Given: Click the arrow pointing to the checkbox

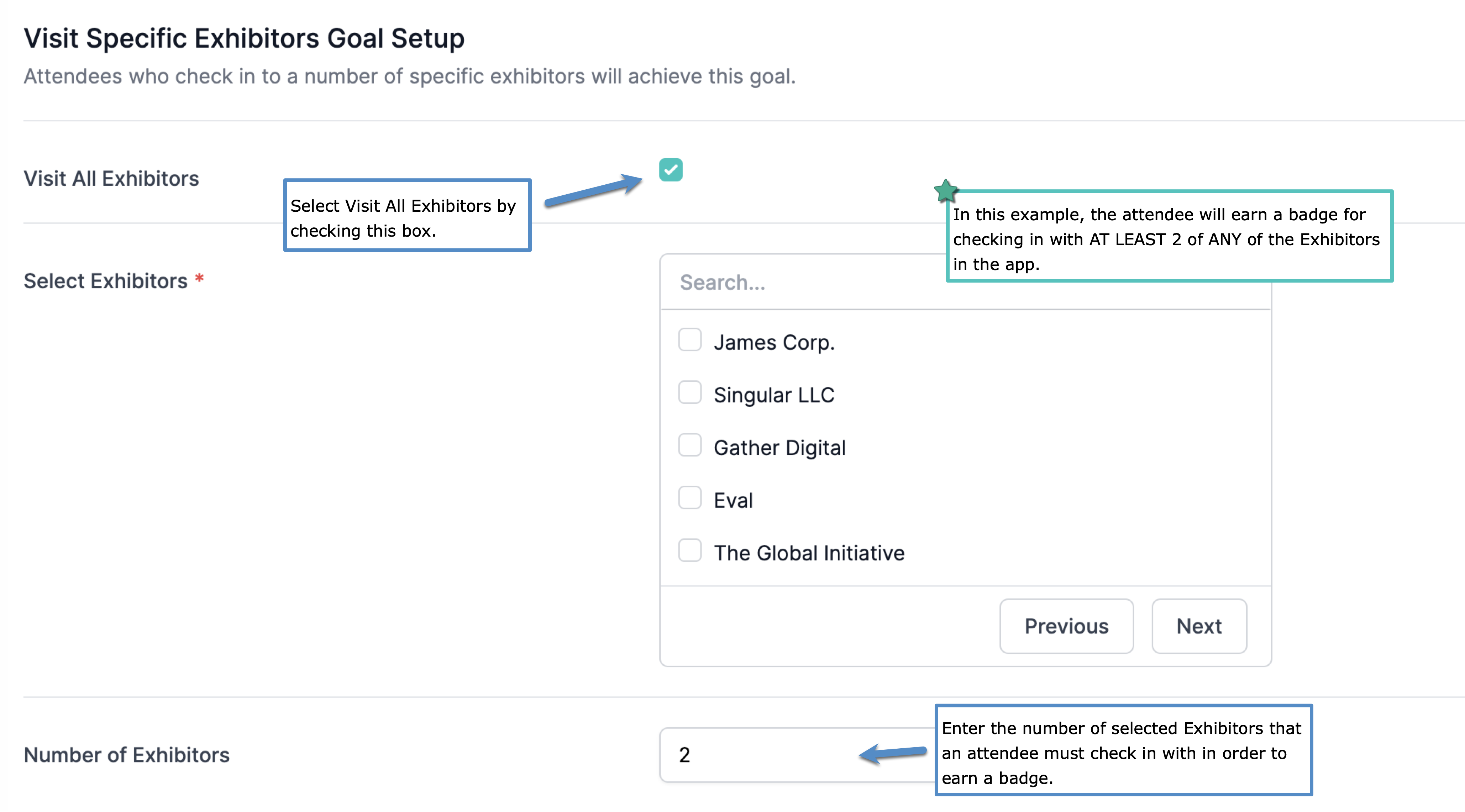Looking at the screenshot, I should [593, 190].
